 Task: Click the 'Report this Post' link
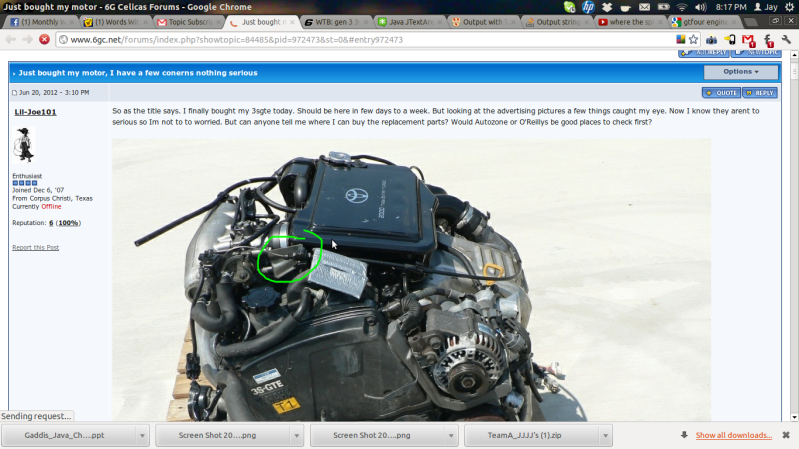(36, 247)
